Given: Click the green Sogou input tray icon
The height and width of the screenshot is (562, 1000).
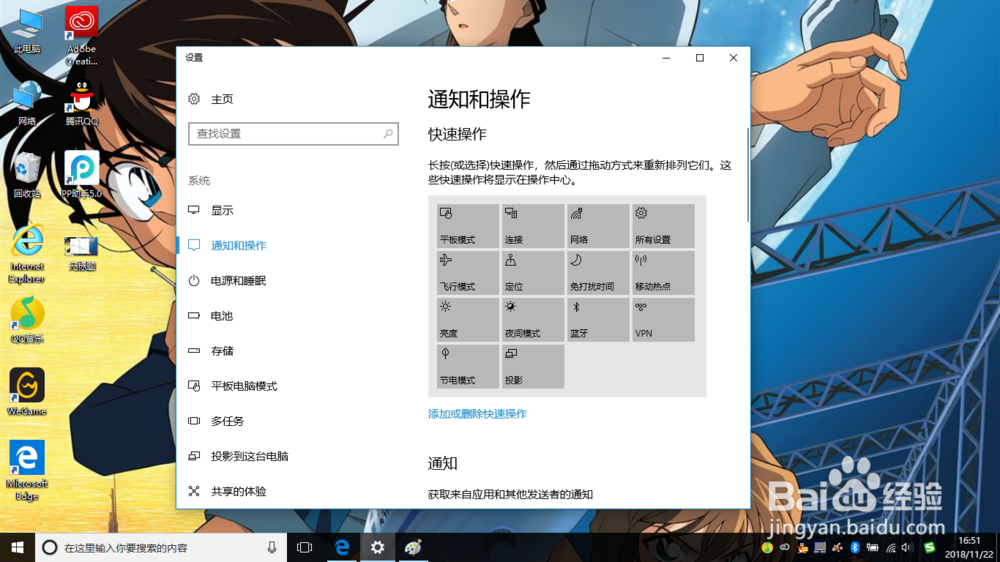Looking at the screenshot, I should click(x=930, y=547).
